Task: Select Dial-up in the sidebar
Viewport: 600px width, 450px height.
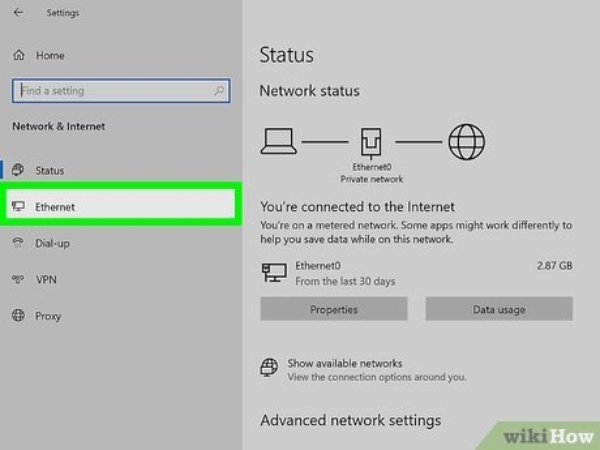Action: point(52,243)
